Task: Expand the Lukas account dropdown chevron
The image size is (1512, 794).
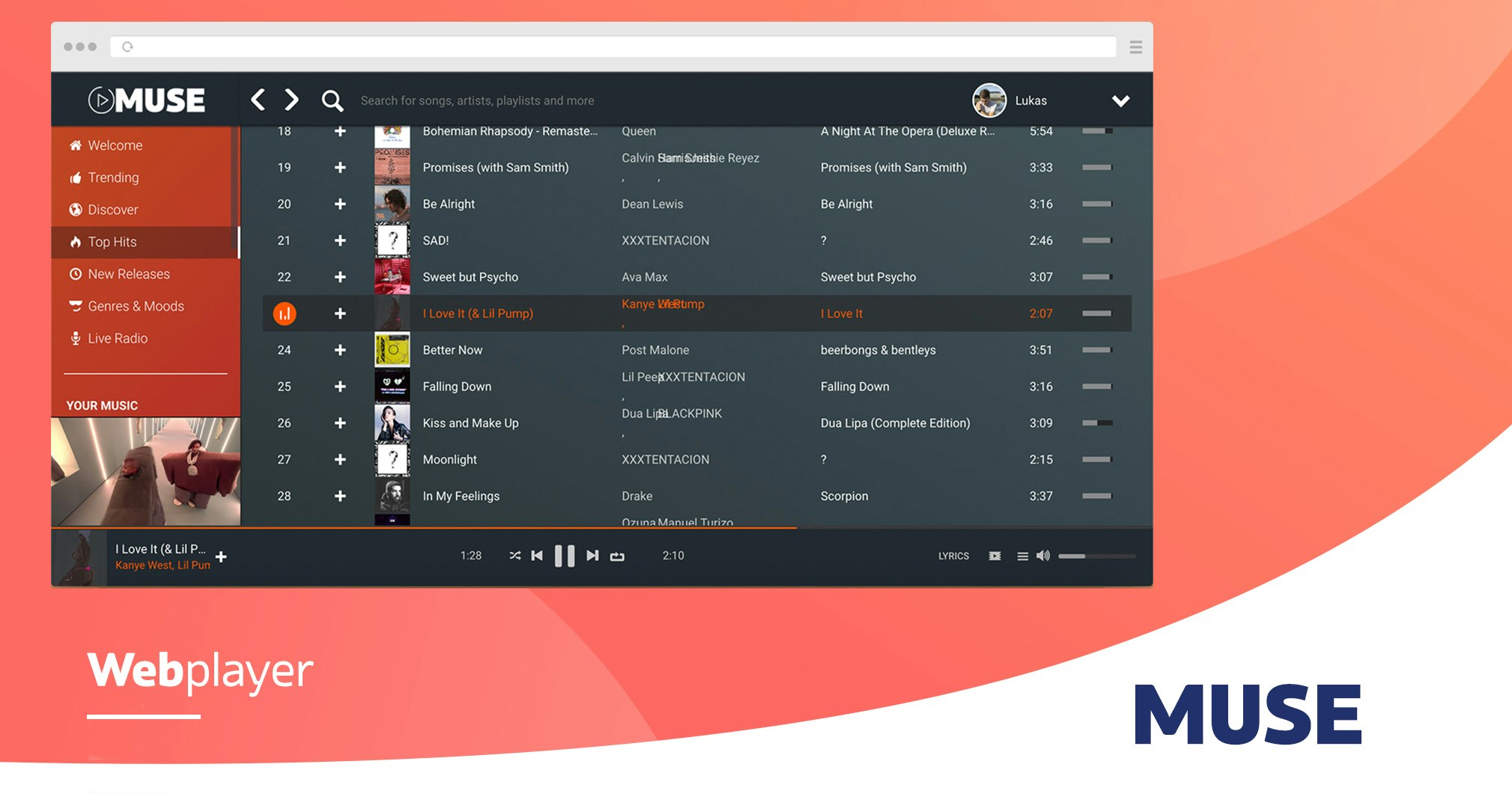Action: [1120, 100]
